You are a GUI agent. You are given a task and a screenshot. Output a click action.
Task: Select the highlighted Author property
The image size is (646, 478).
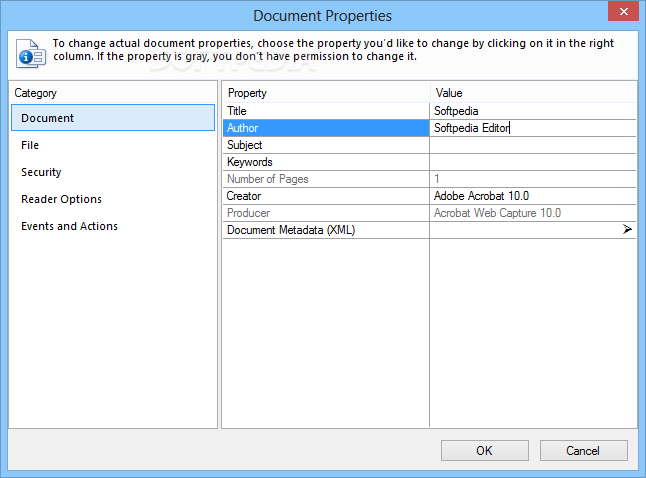[326, 128]
